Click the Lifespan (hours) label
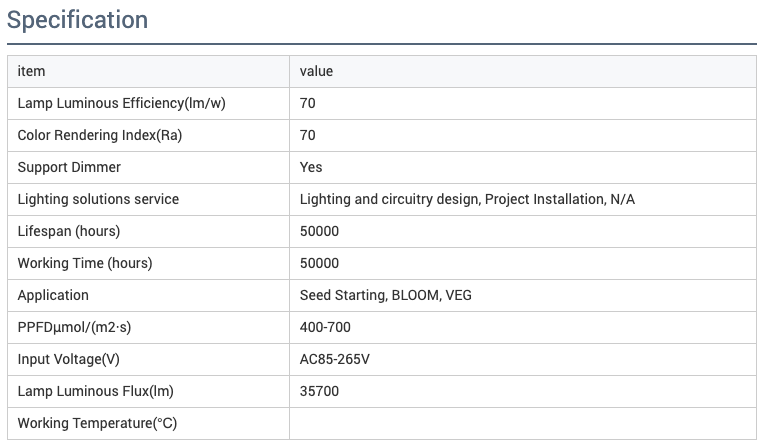The width and height of the screenshot is (767, 440). tap(69, 231)
